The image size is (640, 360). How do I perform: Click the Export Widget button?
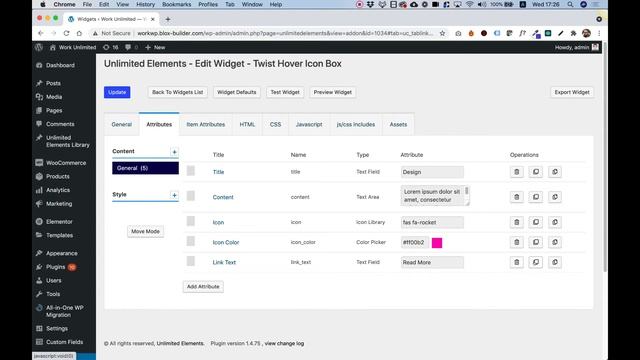pyautogui.click(x=572, y=92)
